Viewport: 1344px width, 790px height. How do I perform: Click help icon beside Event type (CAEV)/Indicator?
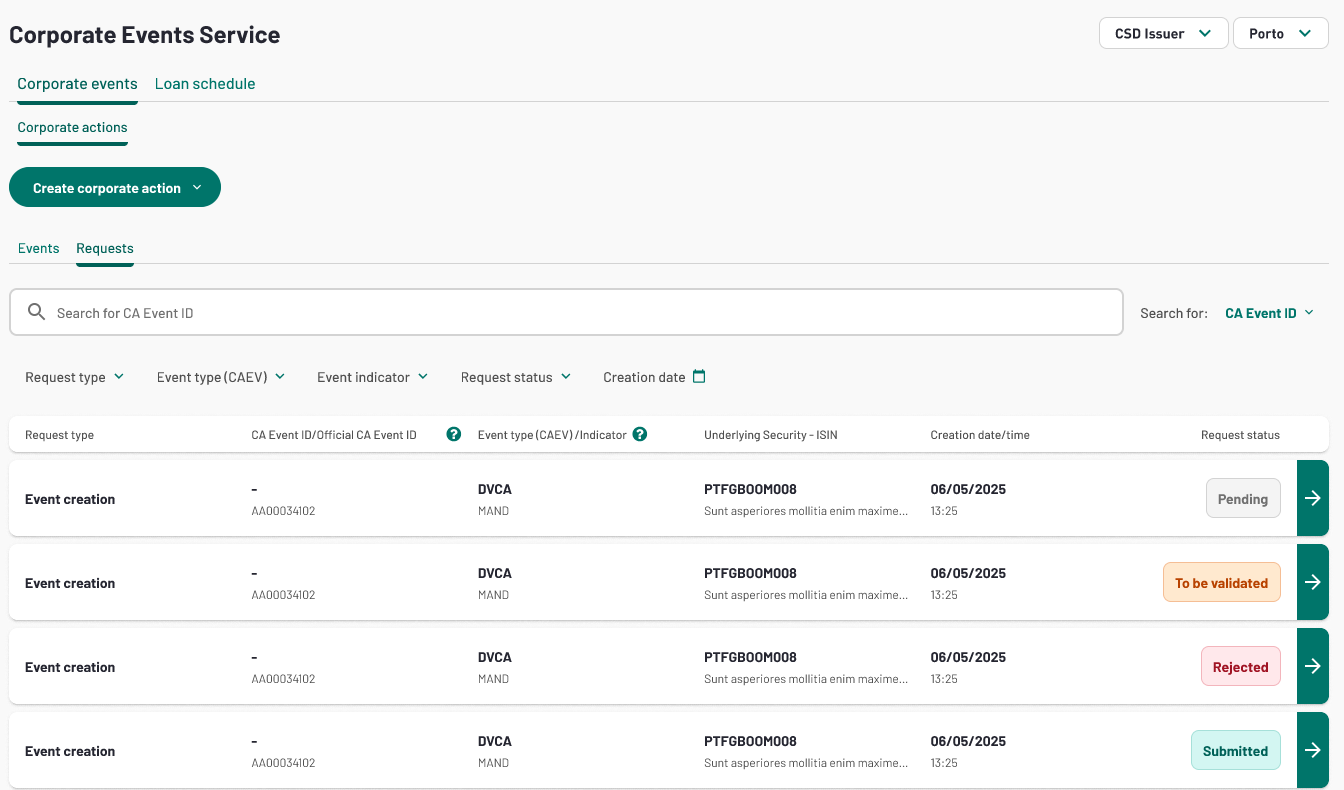[x=640, y=434]
